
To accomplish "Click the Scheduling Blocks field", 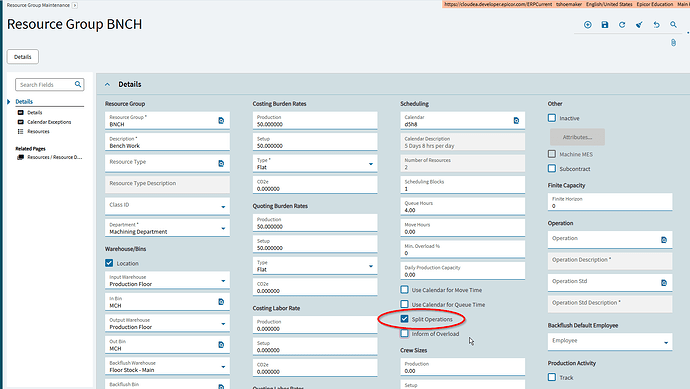I will pos(462,185).
